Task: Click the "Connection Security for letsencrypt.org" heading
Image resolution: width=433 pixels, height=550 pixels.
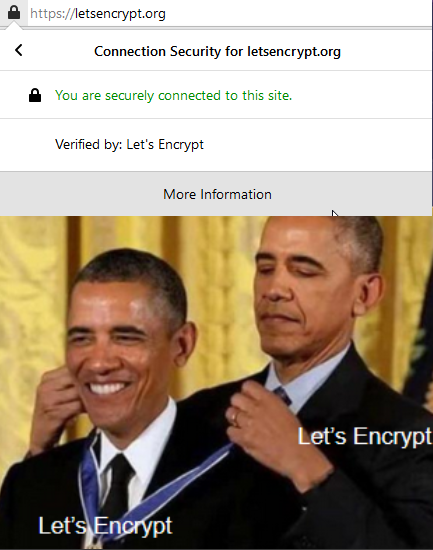Action: pos(217,52)
